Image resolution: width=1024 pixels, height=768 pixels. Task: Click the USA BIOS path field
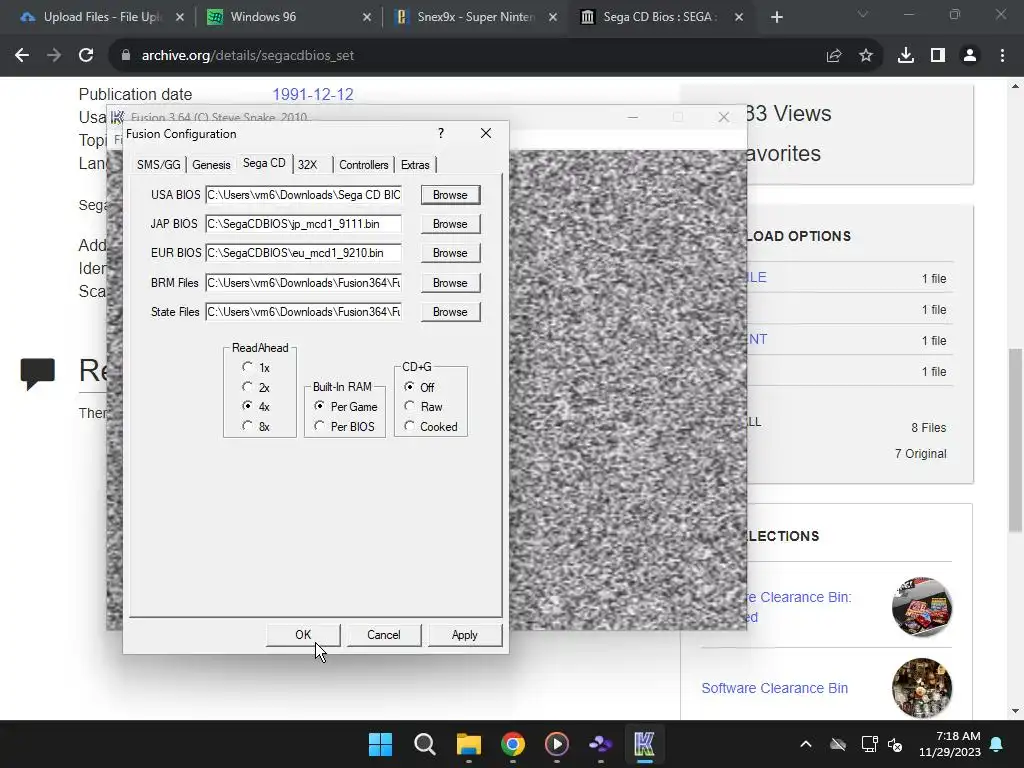pos(304,195)
